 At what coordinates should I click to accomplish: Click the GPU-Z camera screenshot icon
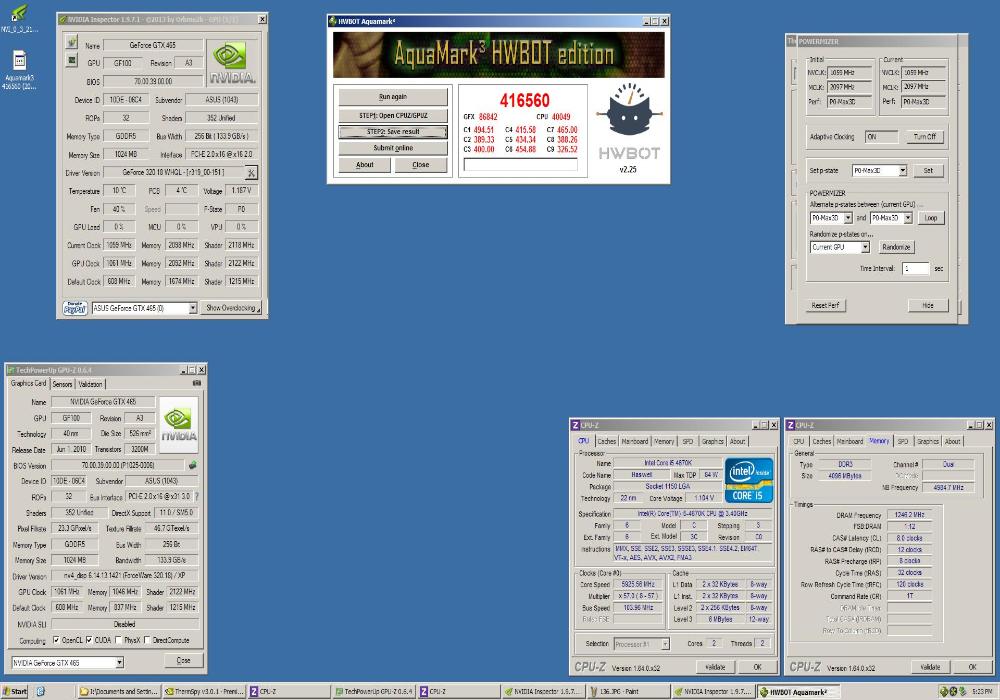tap(196, 383)
